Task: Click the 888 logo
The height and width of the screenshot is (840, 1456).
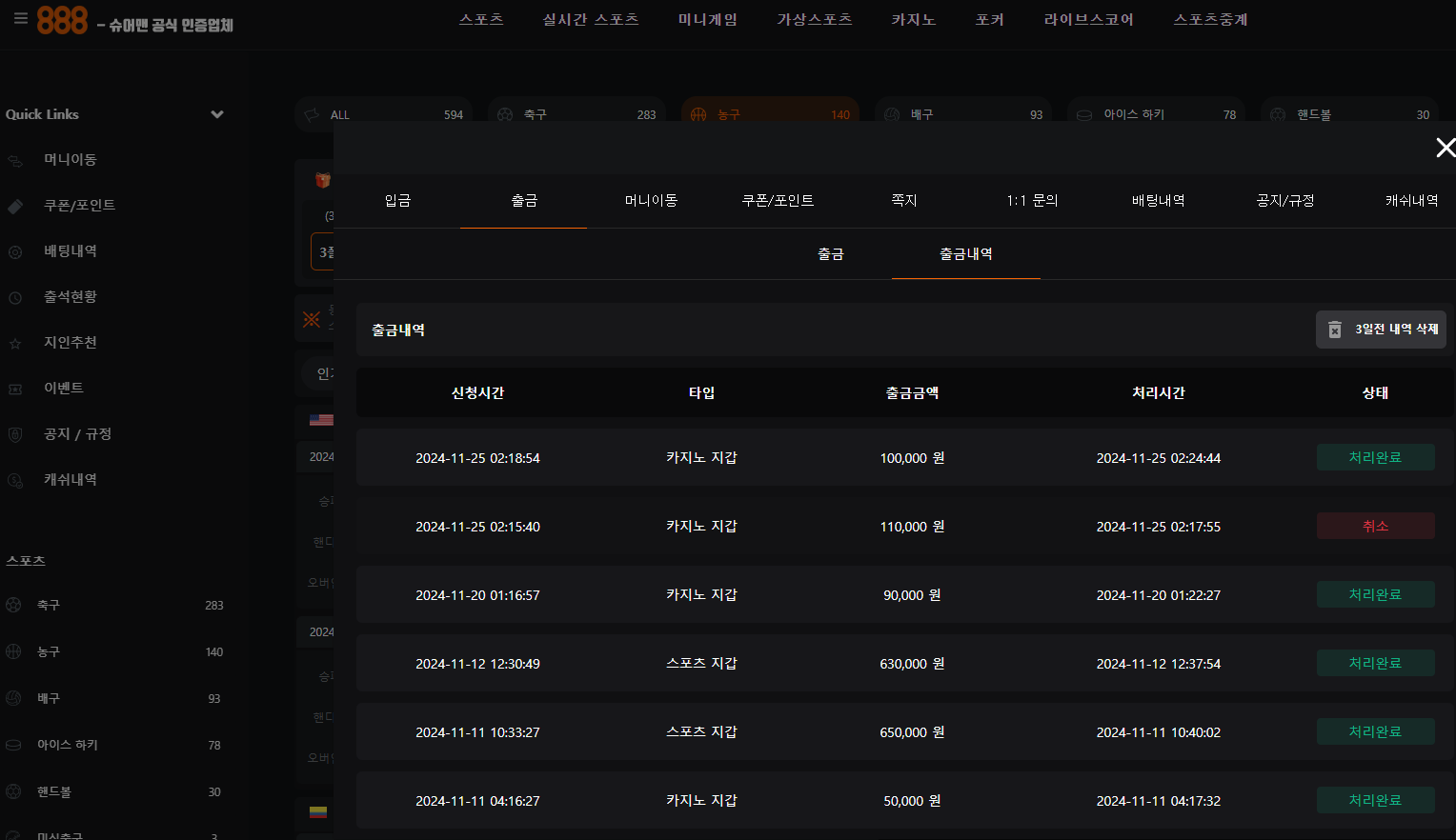Action: pos(62,20)
